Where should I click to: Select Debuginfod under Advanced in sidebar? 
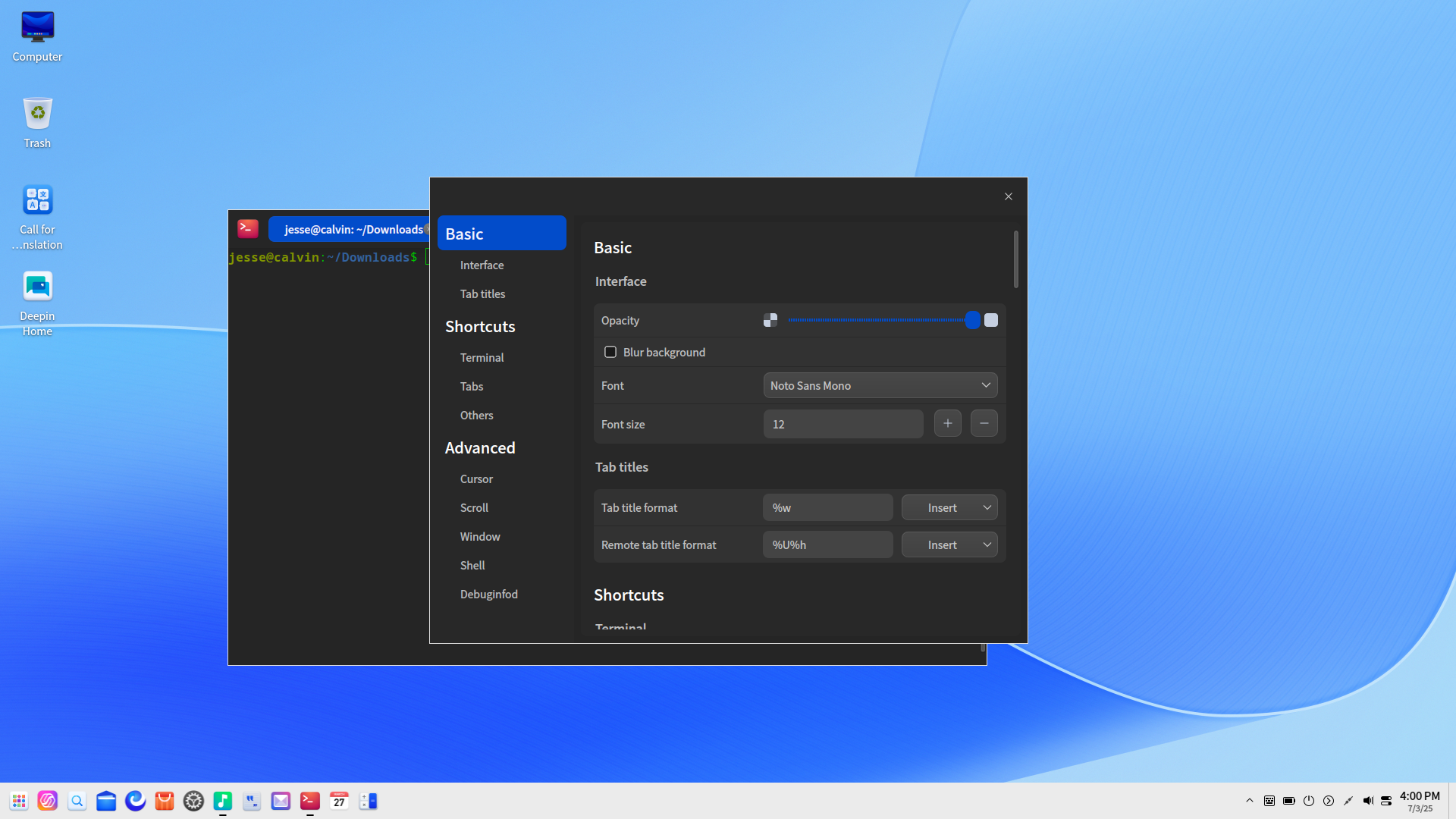pos(489,594)
